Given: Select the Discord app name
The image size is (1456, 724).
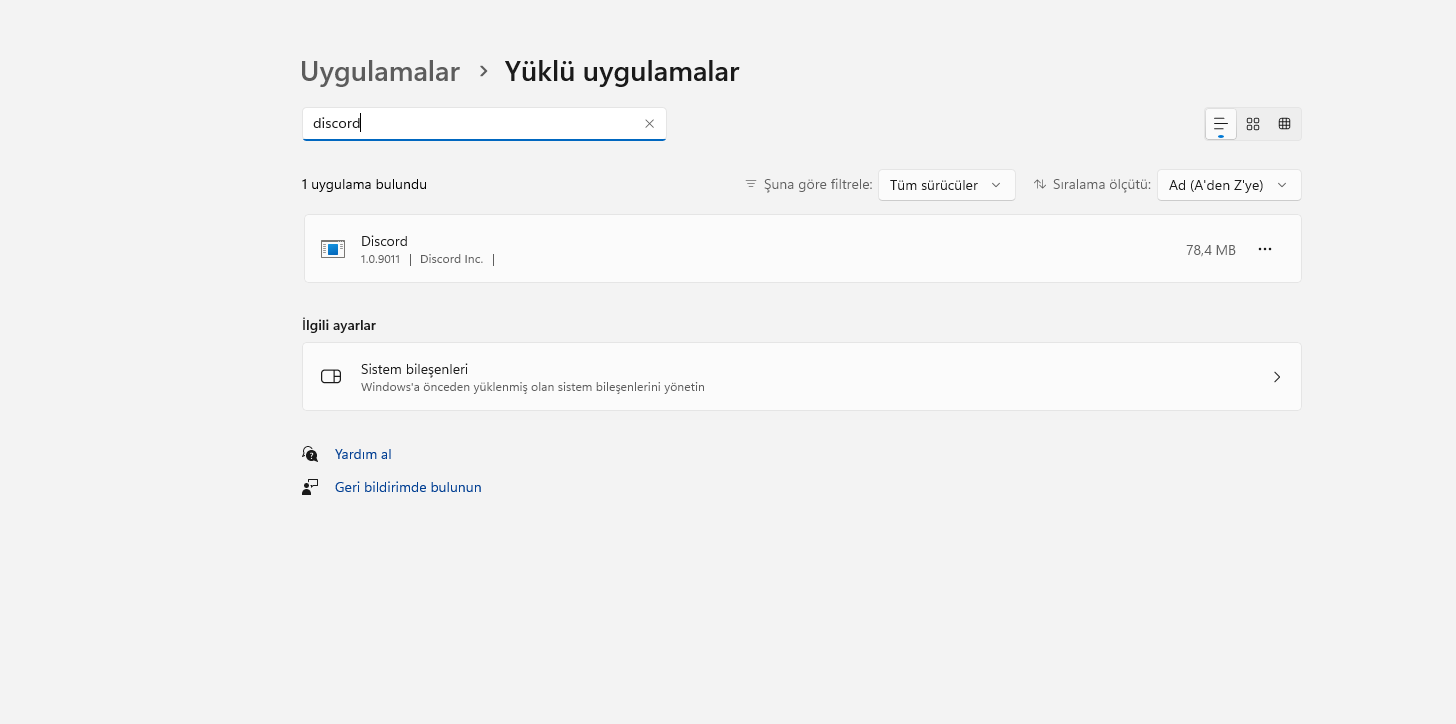Looking at the screenshot, I should click(x=384, y=241).
